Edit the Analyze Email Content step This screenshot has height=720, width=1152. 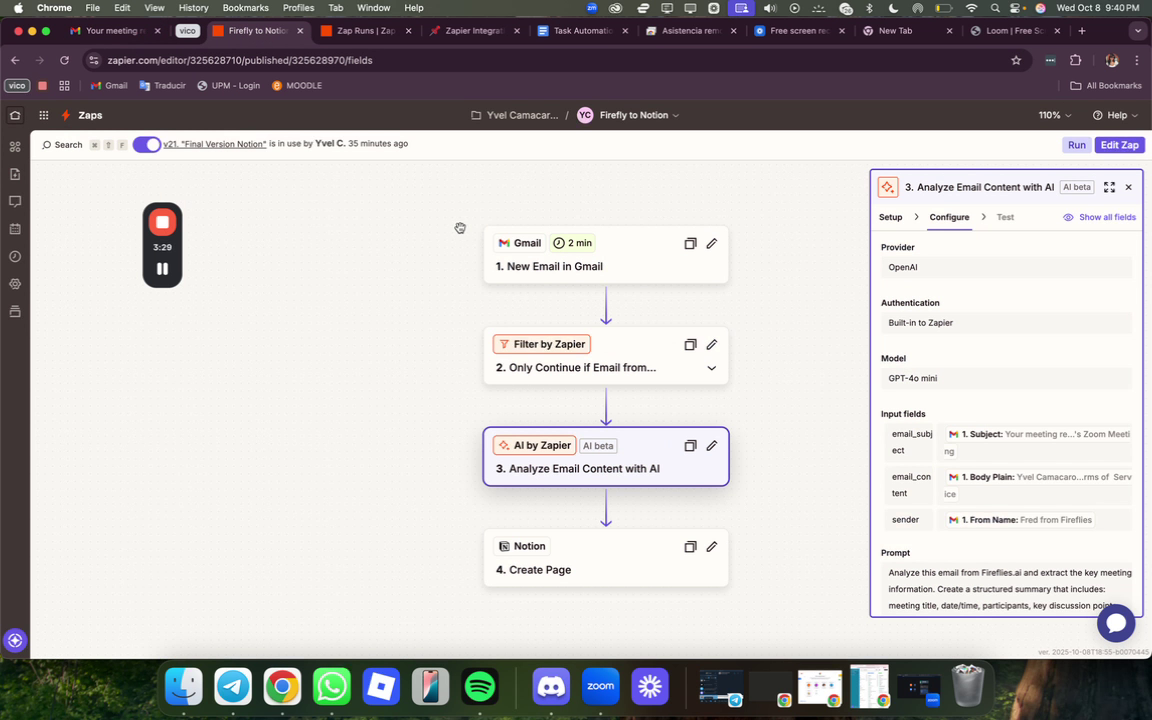[711, 446]
